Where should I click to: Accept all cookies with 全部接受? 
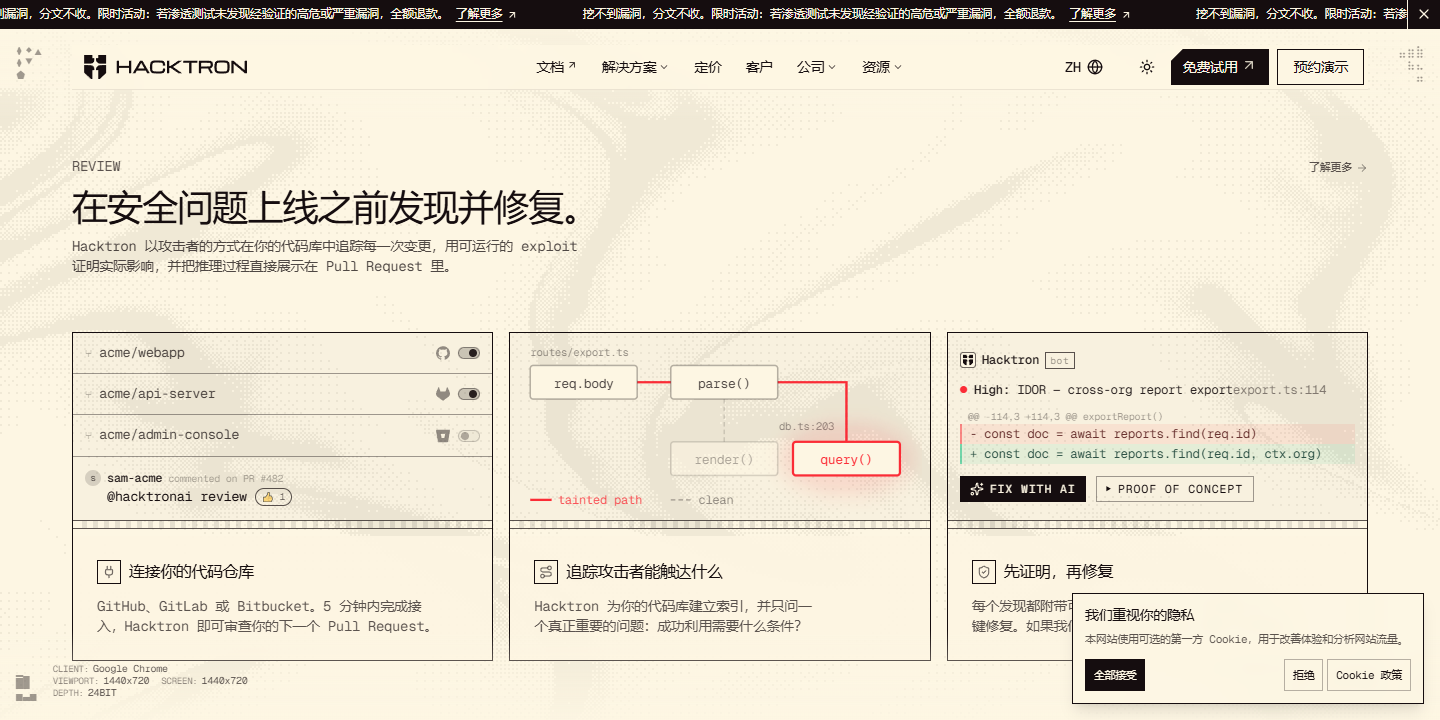(1115, 675)
